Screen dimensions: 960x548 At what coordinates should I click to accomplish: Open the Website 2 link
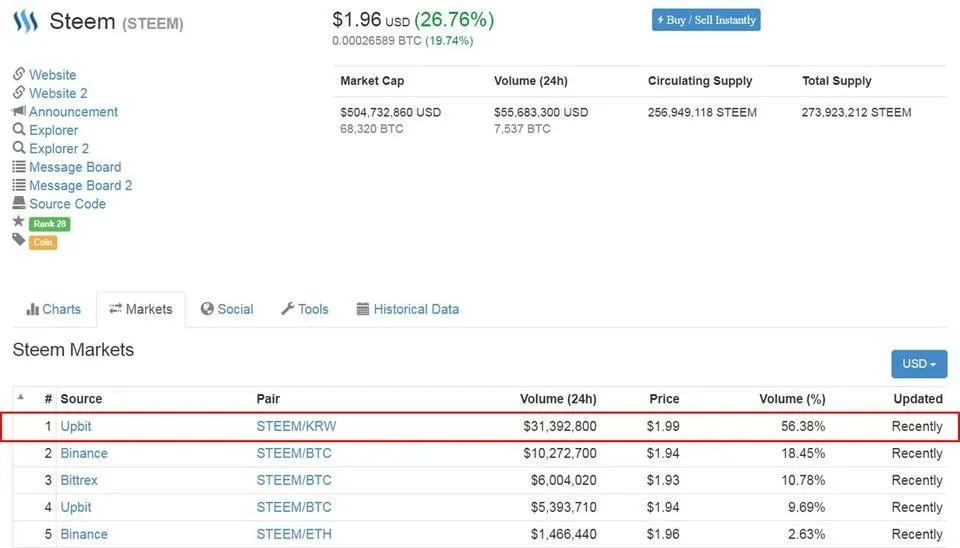(x=58, y=93)
